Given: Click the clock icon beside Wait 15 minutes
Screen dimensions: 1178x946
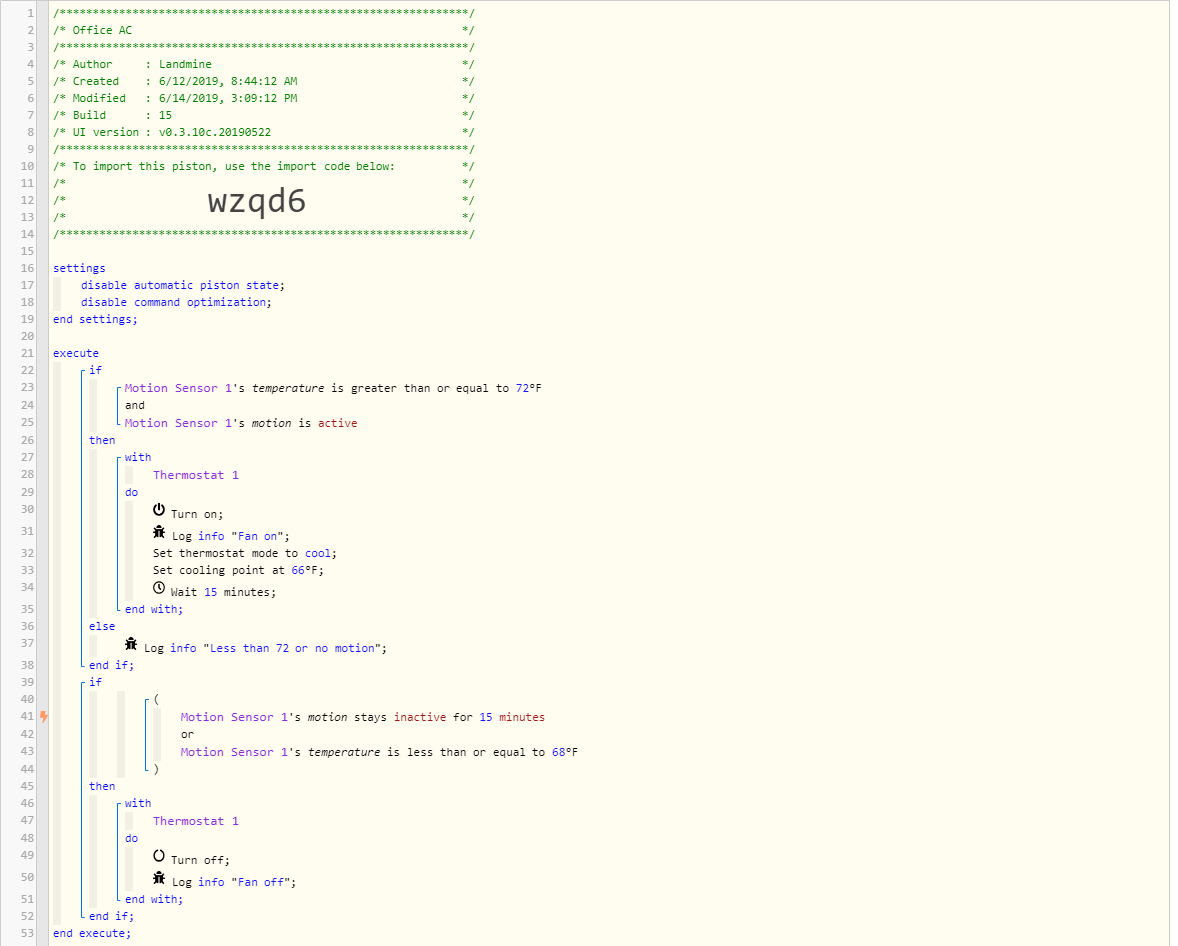Looking at the screenshot, I should [159, 588].
